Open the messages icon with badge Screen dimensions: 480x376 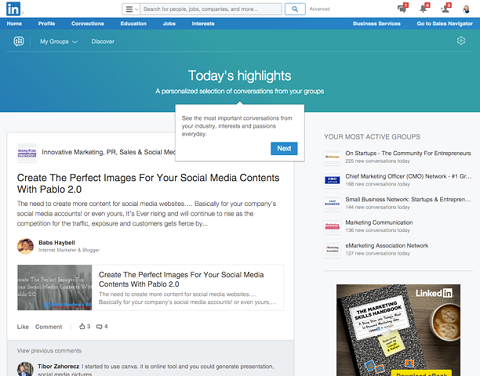[403, 8]
